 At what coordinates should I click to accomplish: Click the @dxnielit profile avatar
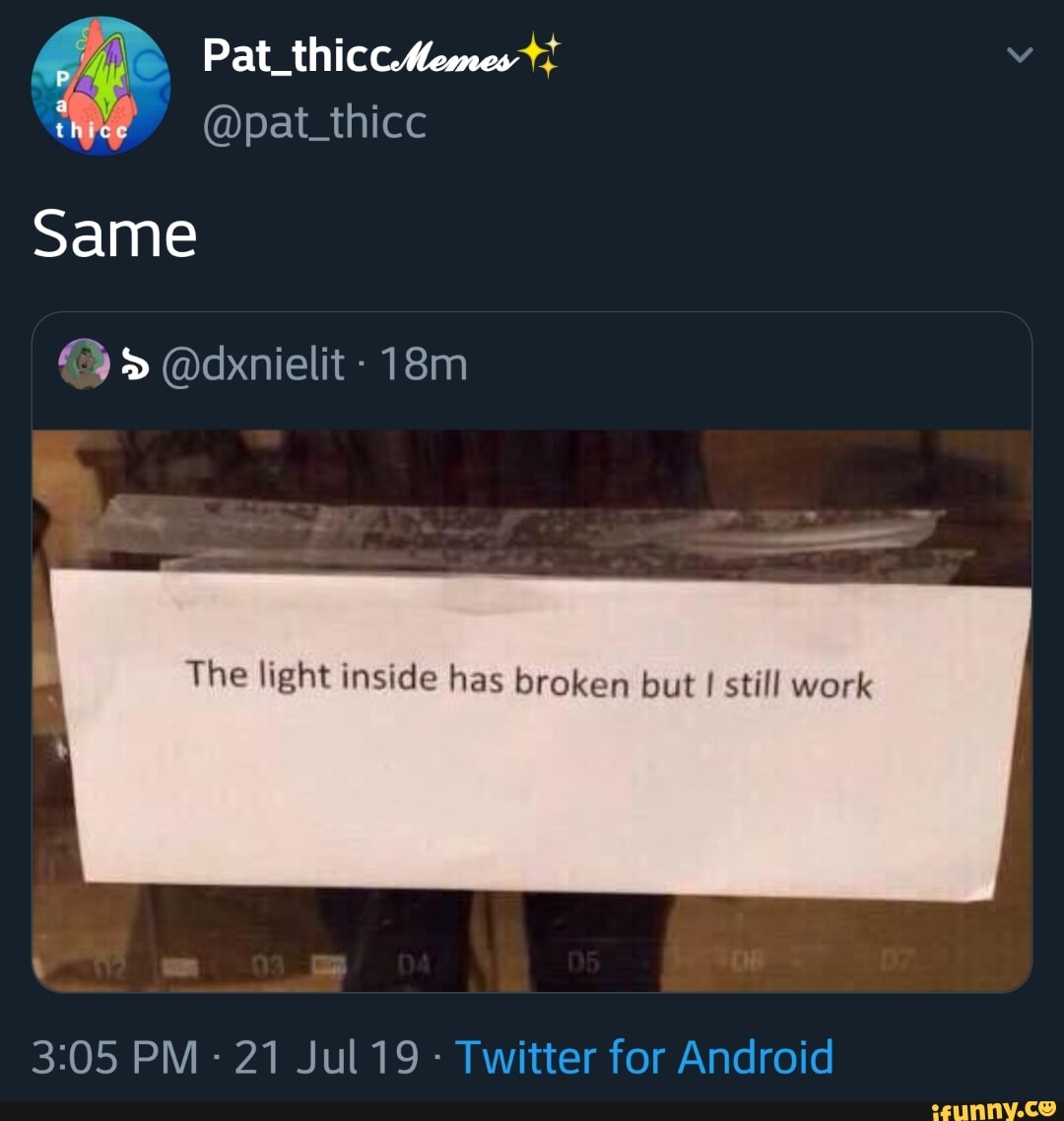87,363
